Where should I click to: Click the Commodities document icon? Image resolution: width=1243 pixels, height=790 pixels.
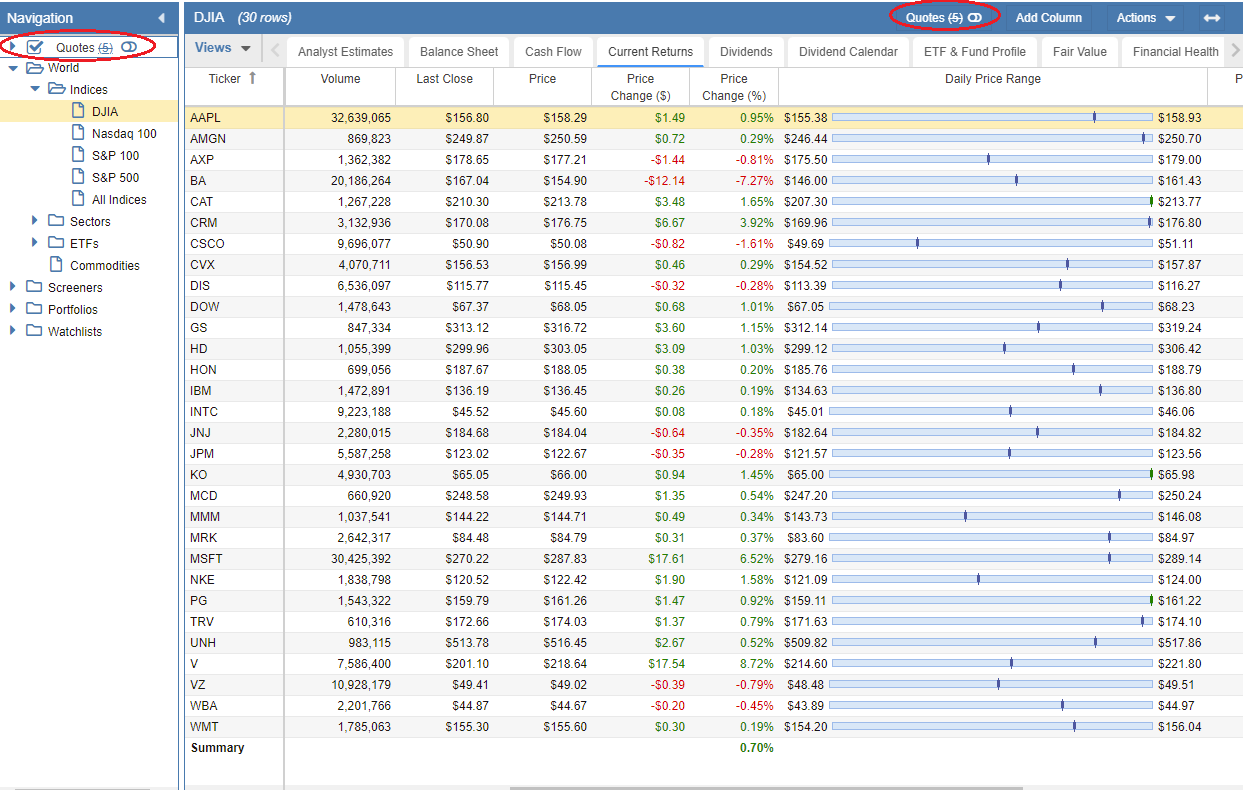(x=56, y=265)
